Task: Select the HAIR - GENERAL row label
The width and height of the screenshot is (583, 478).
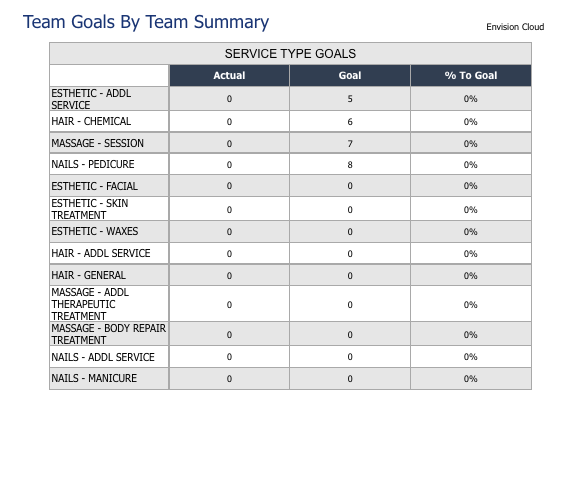Action: tap(88, 275)
